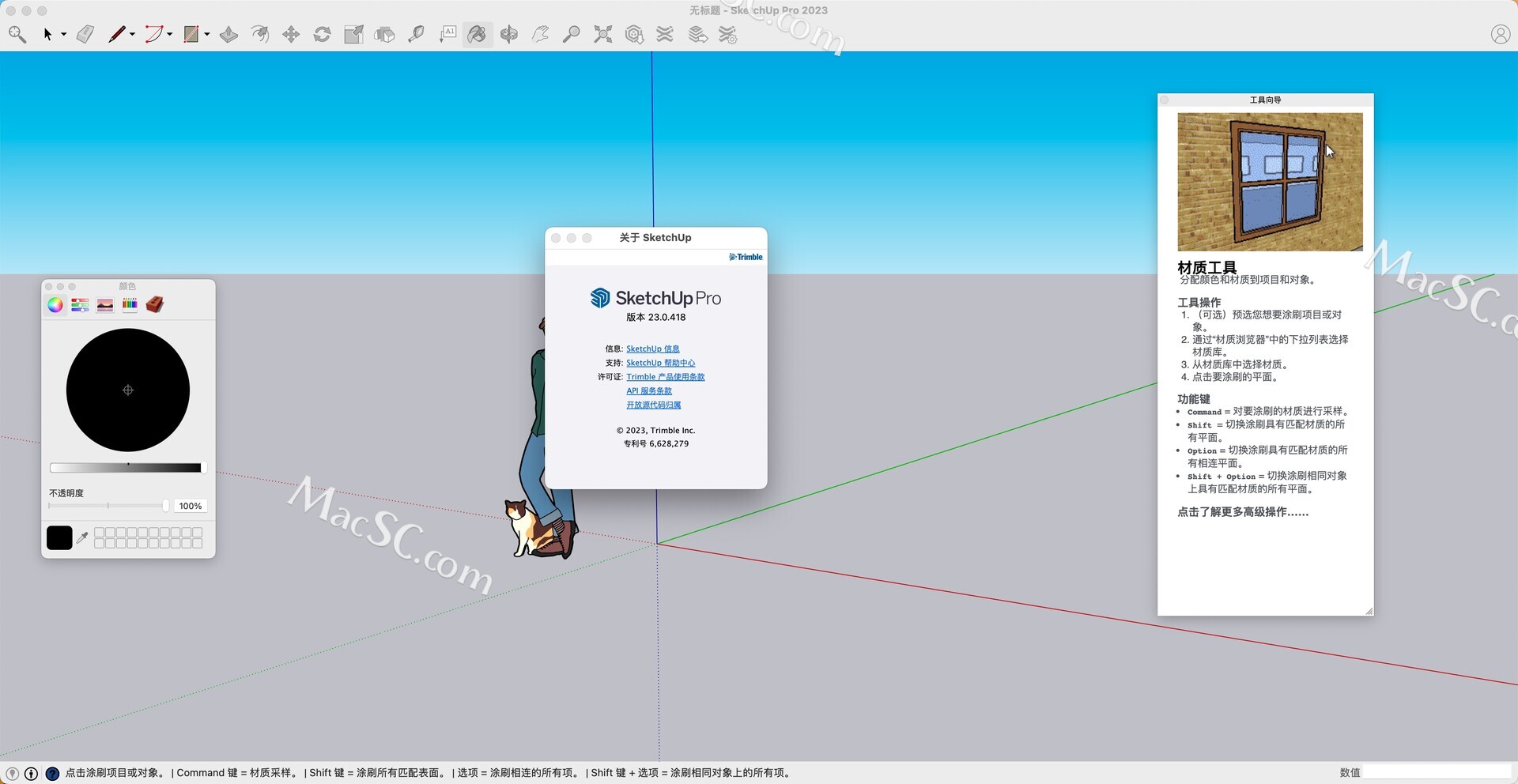Click the opacity 100% input field
The image size is (1518, 784).
click(190, 506)
